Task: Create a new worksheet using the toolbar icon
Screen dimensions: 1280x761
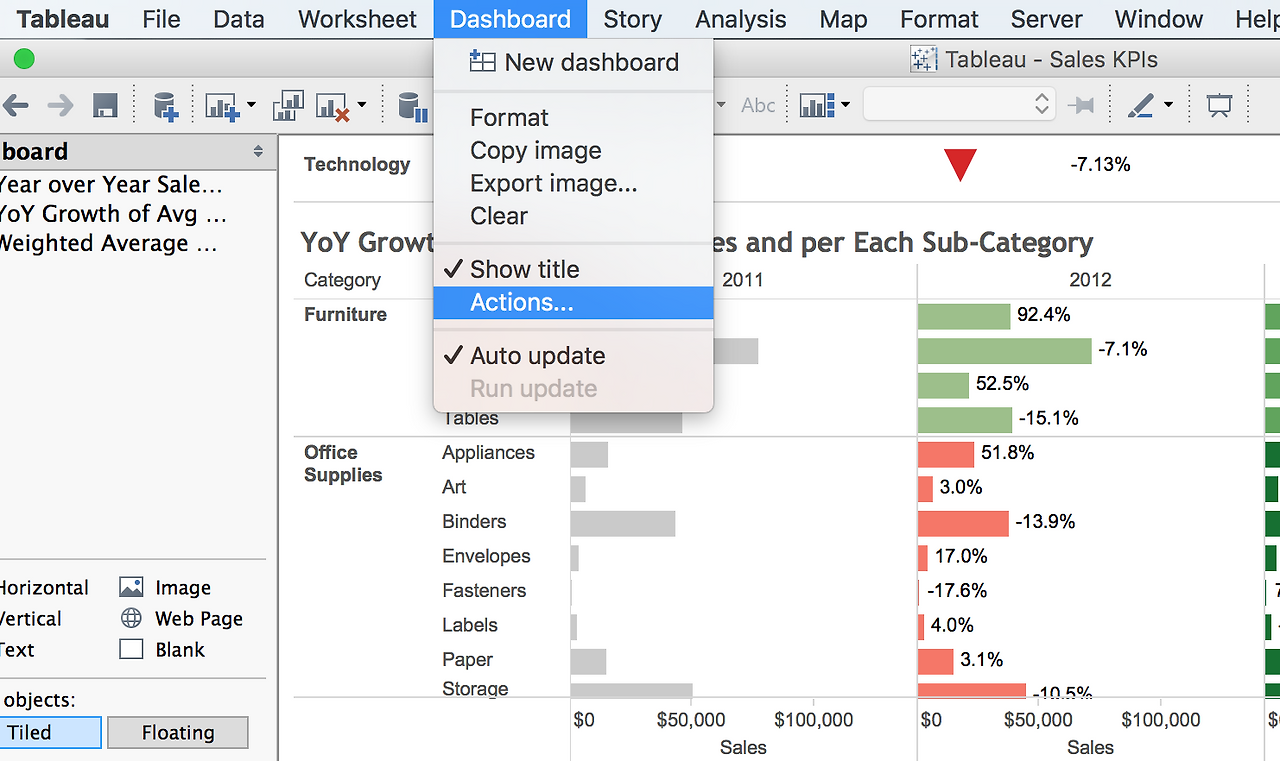Action: pos(222,105)
